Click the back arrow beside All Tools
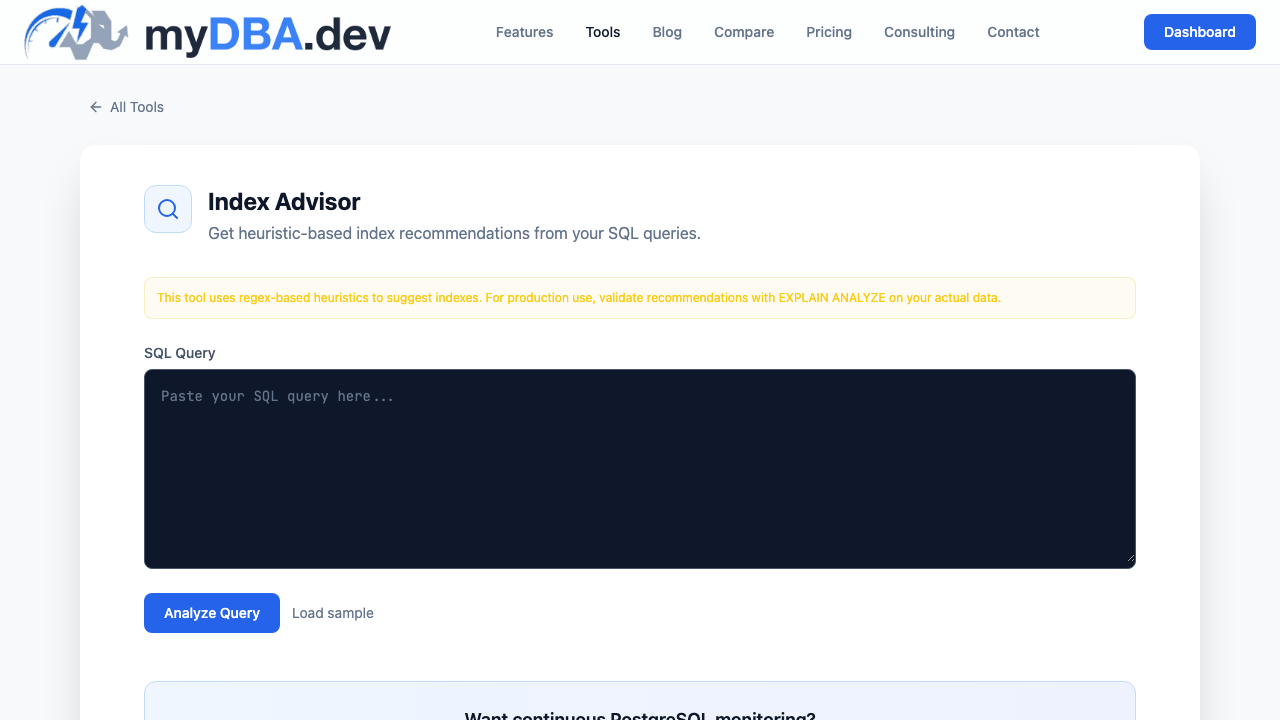 coord(96,107)
